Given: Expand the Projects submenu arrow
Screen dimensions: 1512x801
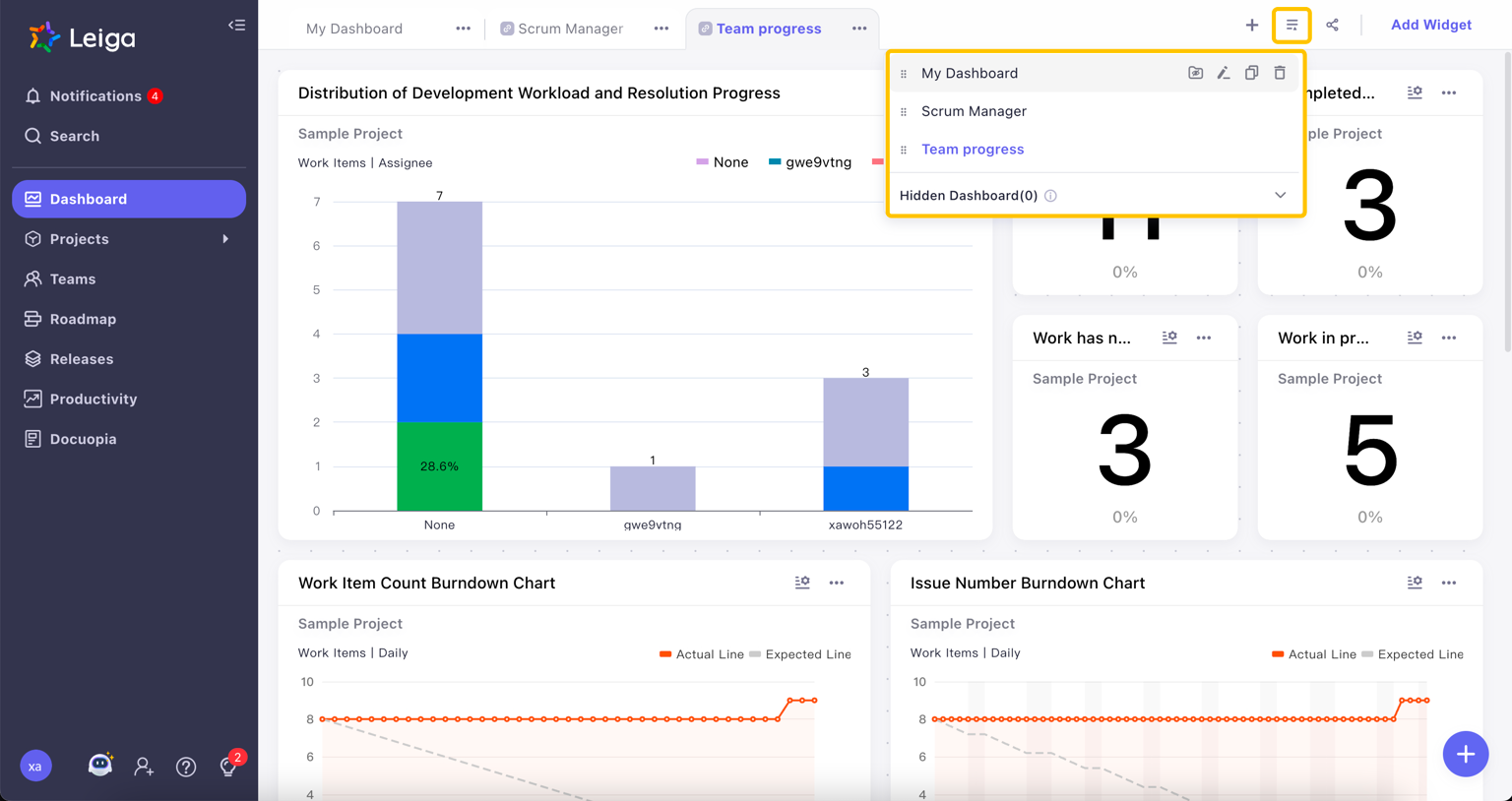Looking at the screenshot, I should point(225,239).
